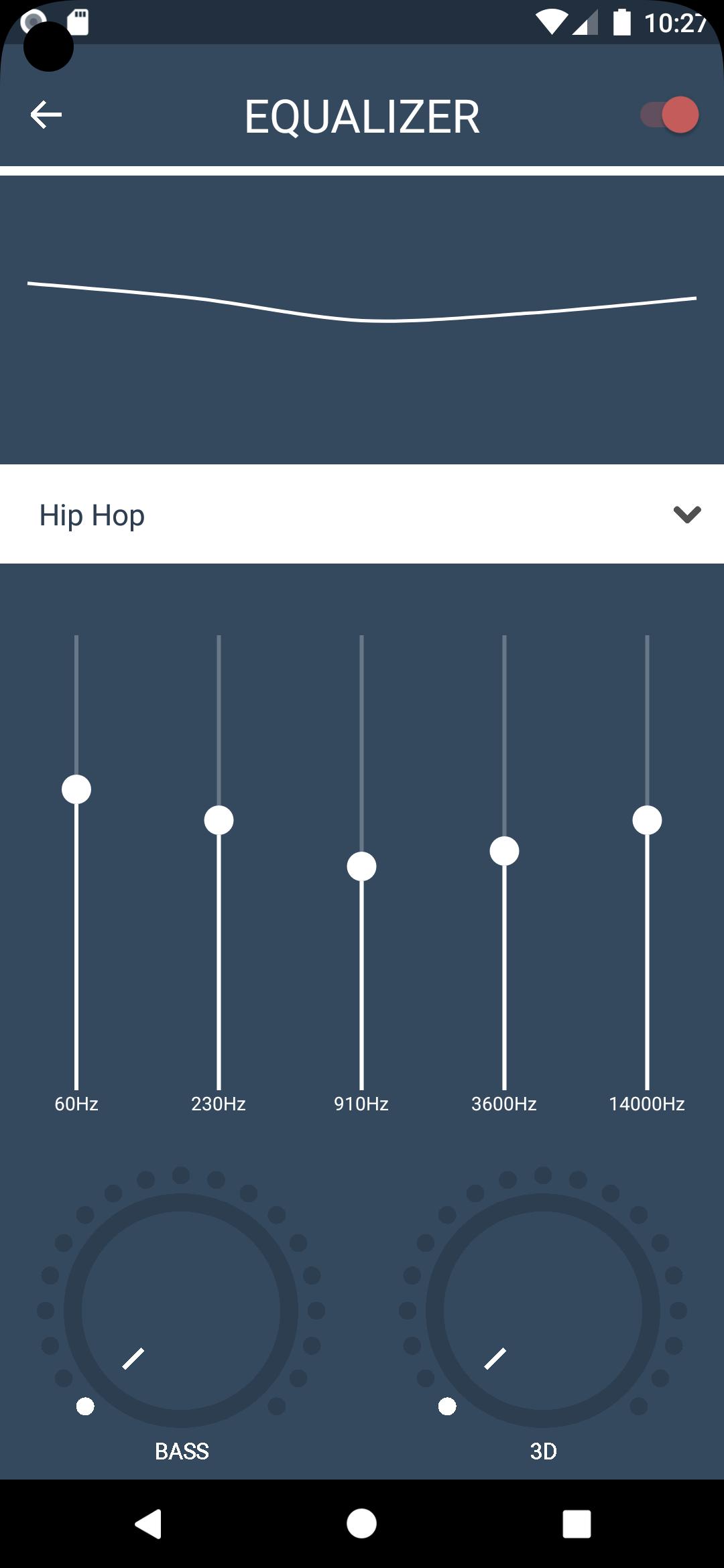Click the 230Hz slider handle

pos(219,820)
